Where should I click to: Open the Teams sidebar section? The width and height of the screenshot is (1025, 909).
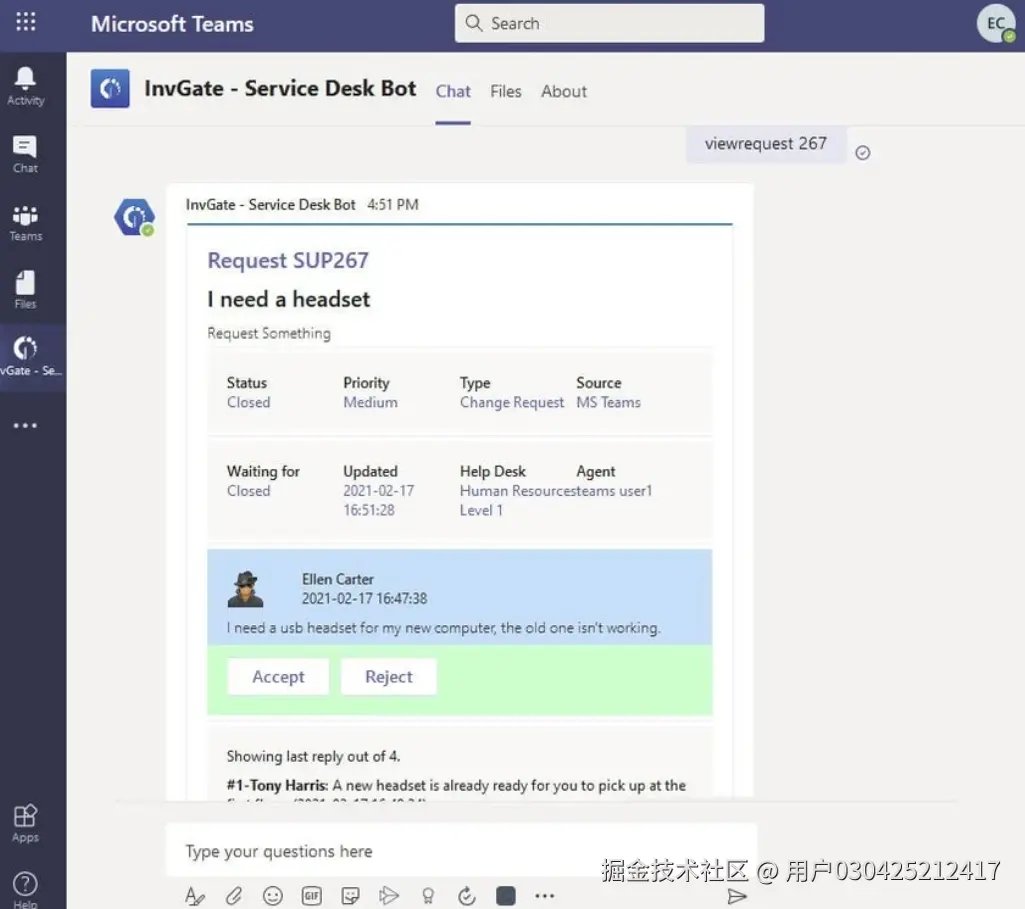coord(24,222)
